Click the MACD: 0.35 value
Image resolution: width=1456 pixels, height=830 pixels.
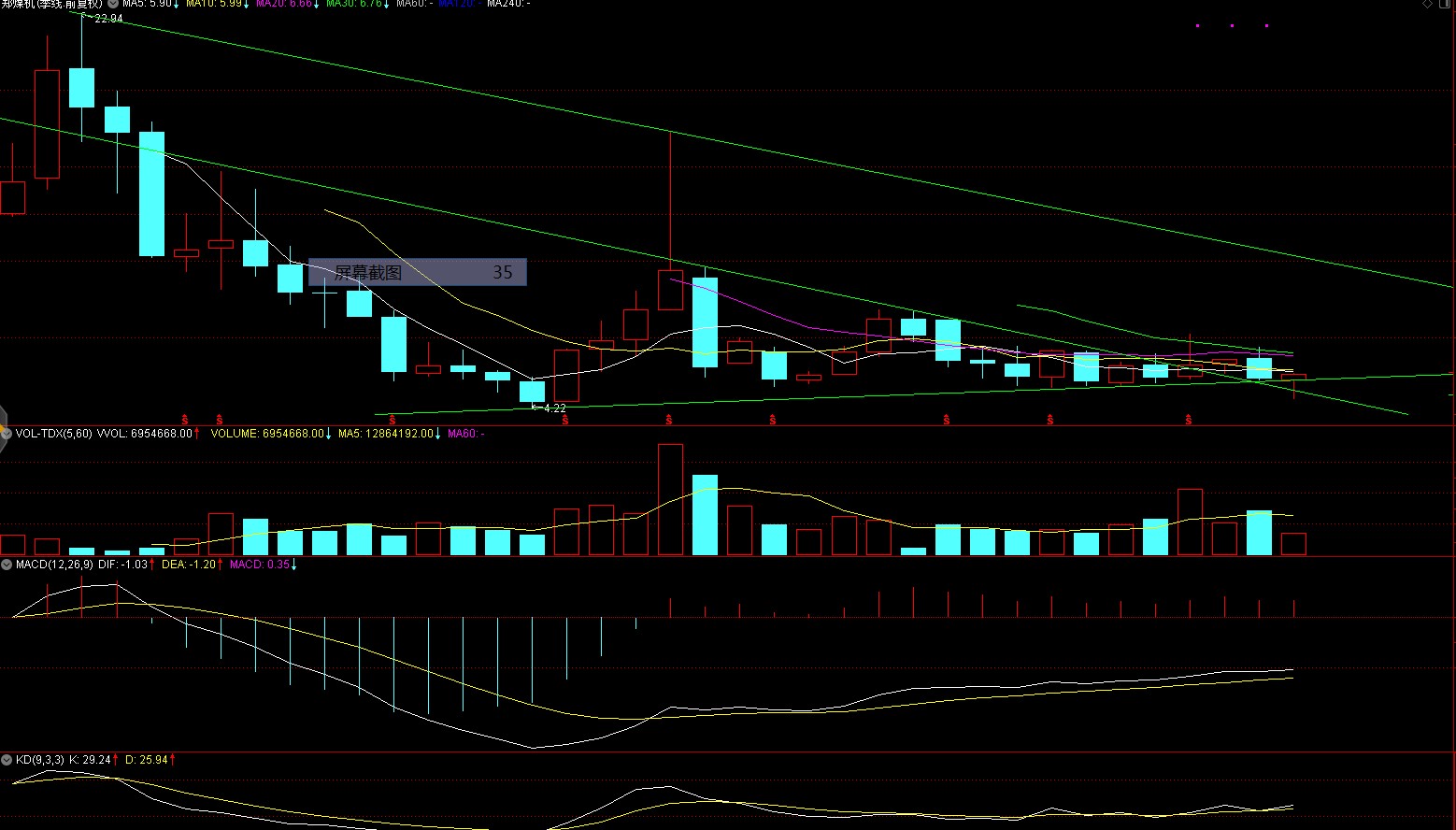(x=260, y=565)
